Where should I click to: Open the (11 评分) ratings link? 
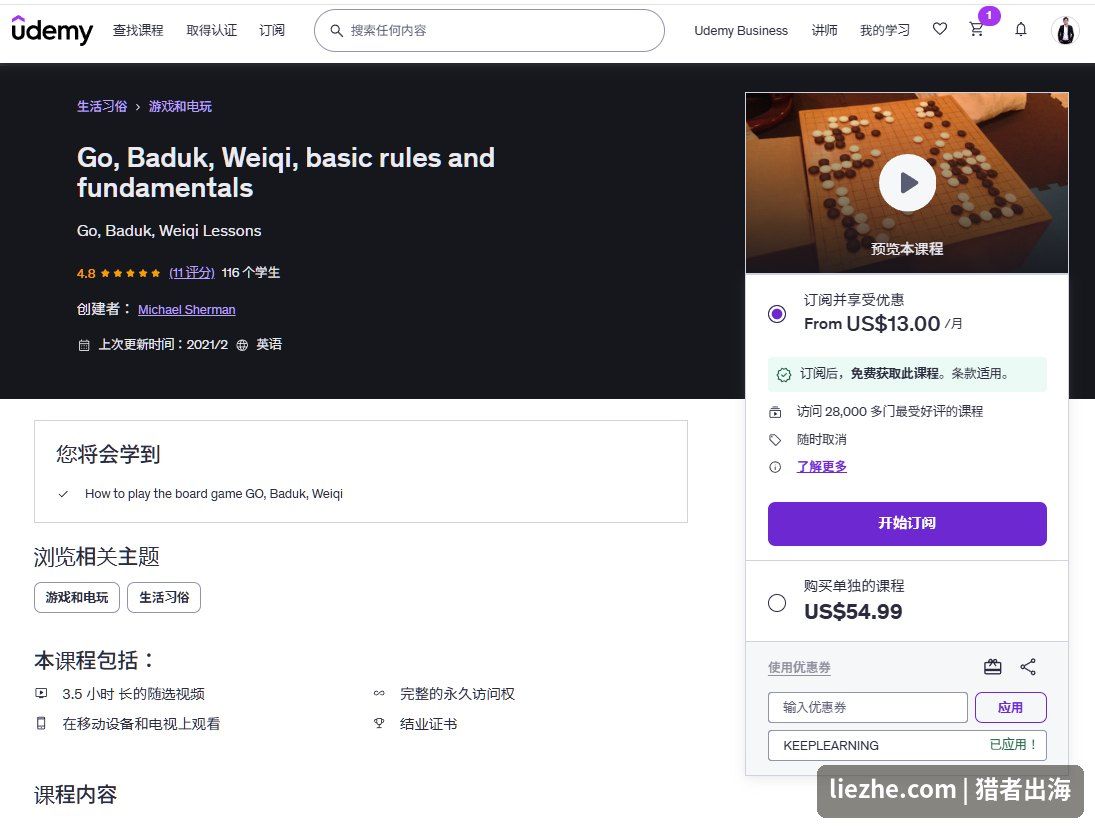191,272
